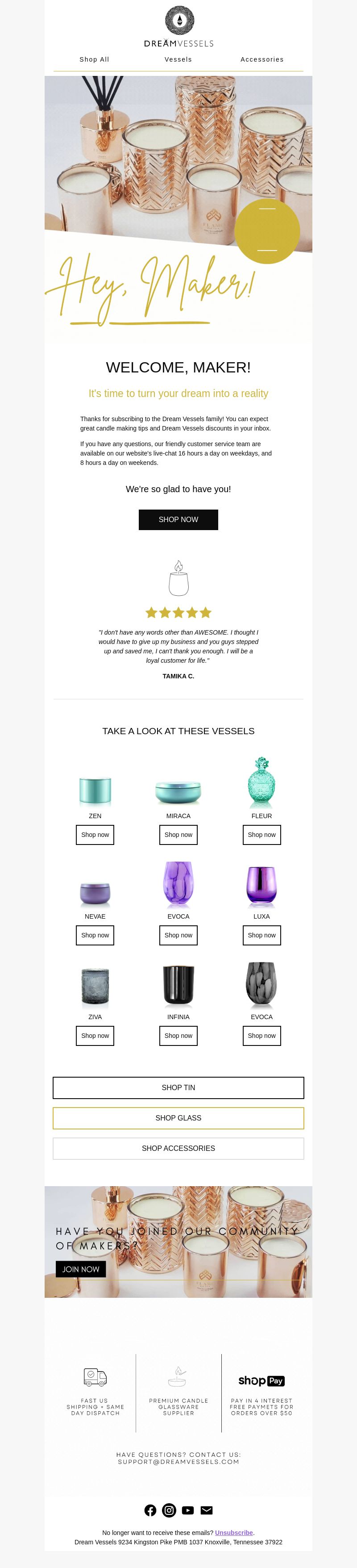Click the JOIN NOW button
This screenshot has height=1568, width=357.
(81, 1269)
